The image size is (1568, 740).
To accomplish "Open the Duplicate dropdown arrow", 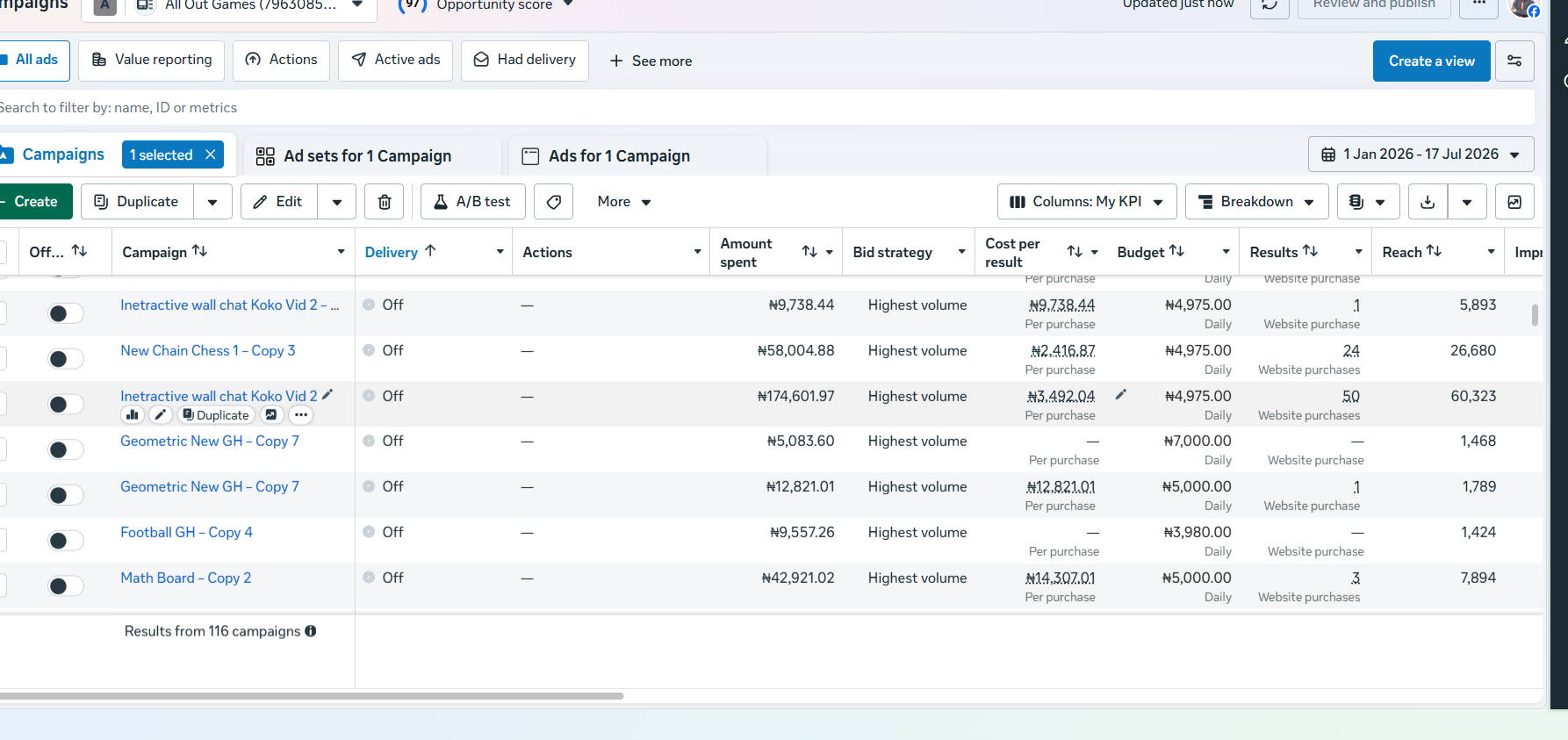I will tap(212, 202).
